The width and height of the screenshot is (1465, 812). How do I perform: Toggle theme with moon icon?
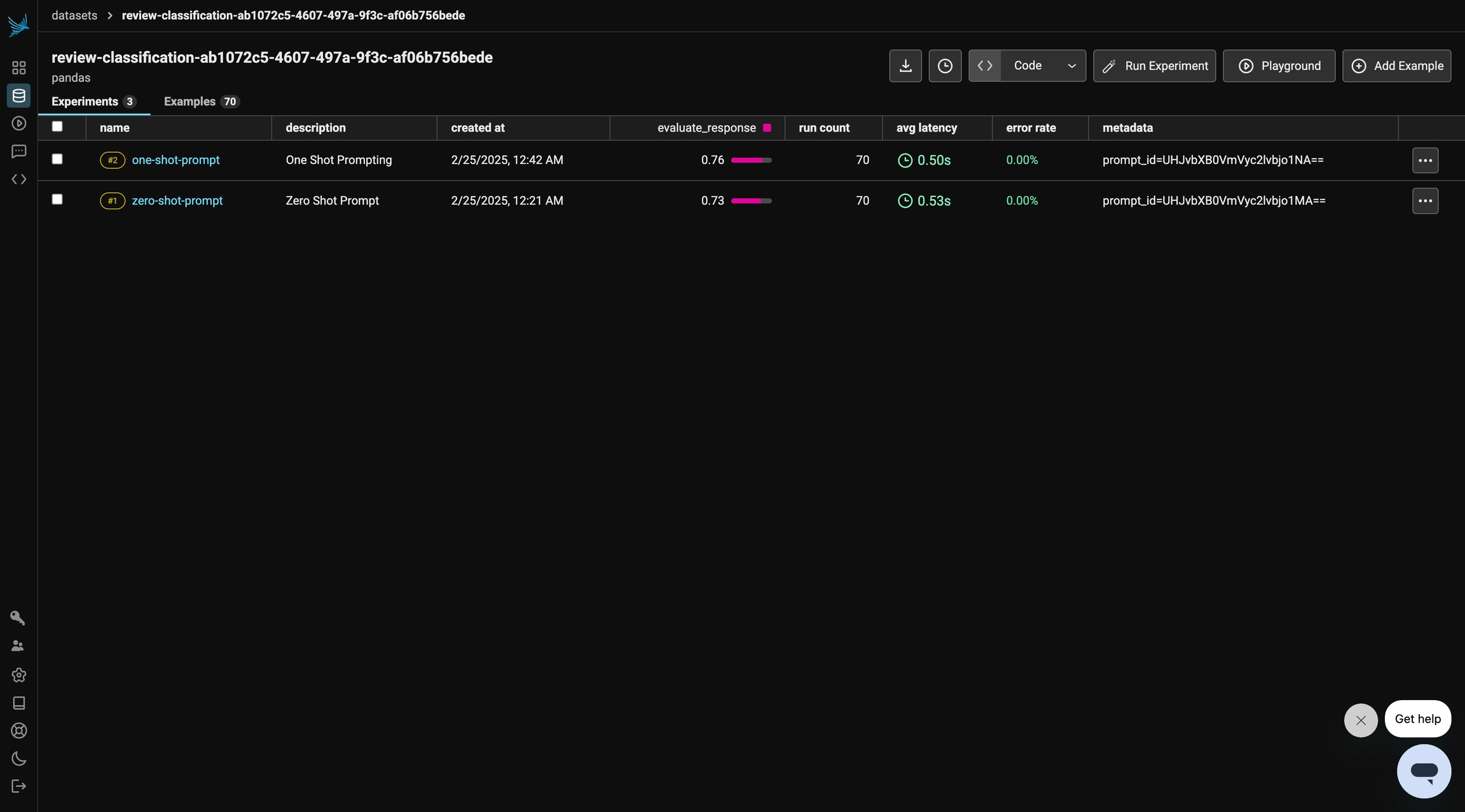18,759
